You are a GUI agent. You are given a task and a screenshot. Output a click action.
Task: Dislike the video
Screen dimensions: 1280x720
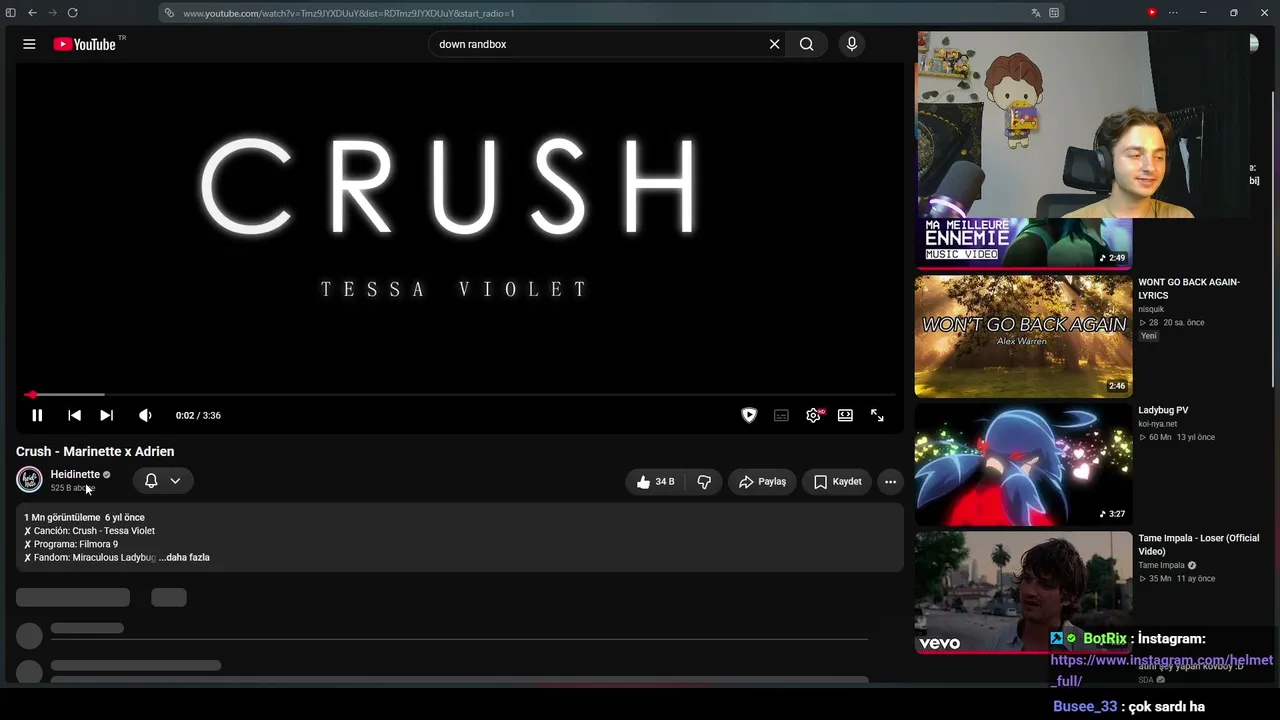pyautogui.click(x=704, y=482)
